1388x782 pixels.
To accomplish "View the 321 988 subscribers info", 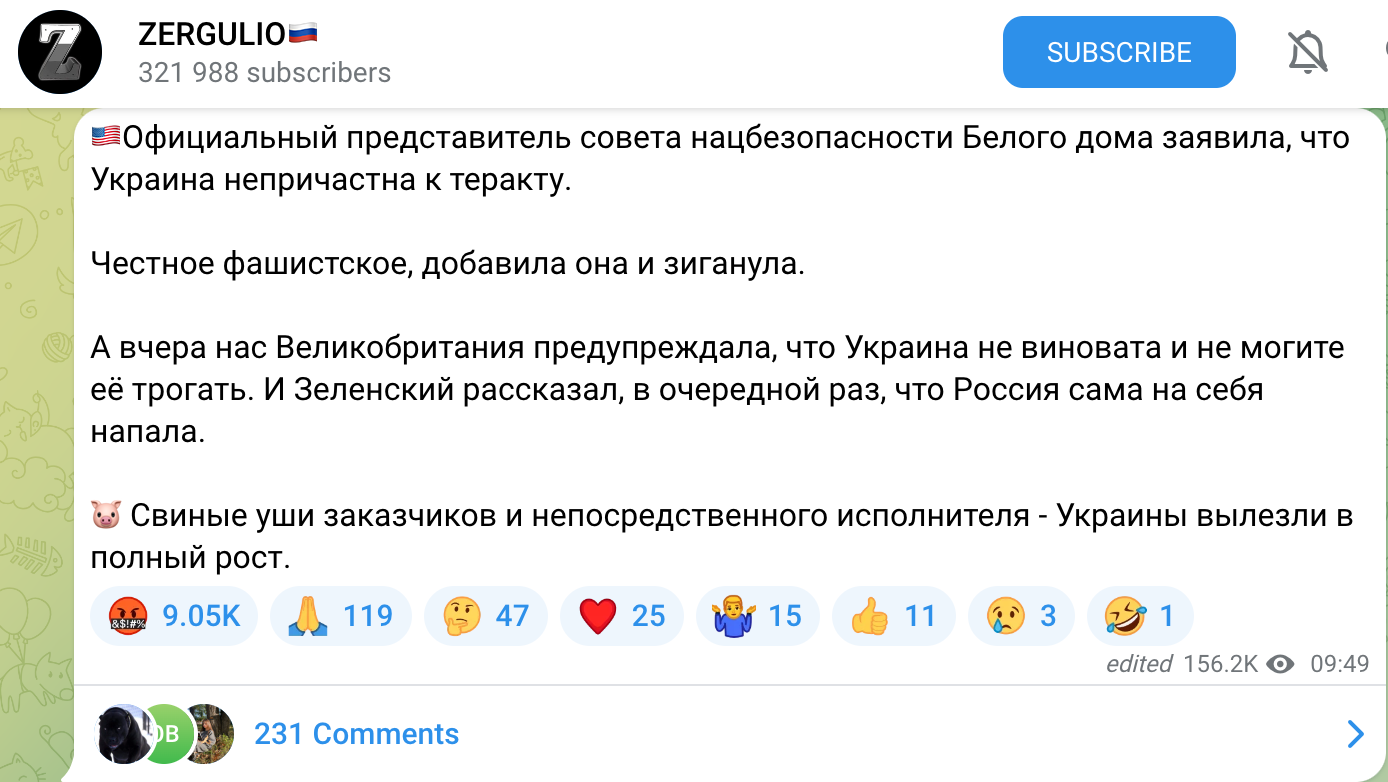I will pyautogui.click(x=264, y=73).
